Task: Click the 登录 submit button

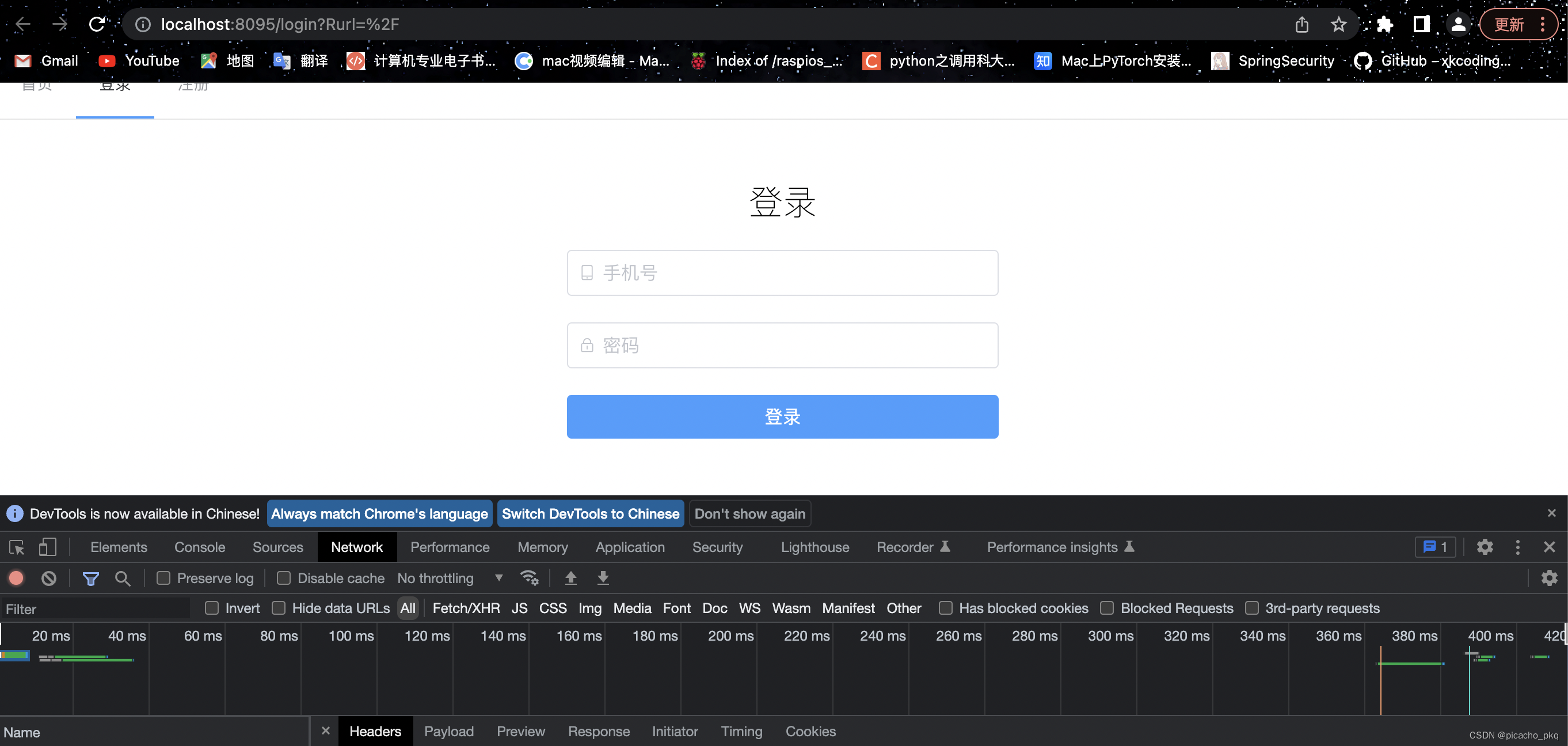Action: [x=783, y=416]
